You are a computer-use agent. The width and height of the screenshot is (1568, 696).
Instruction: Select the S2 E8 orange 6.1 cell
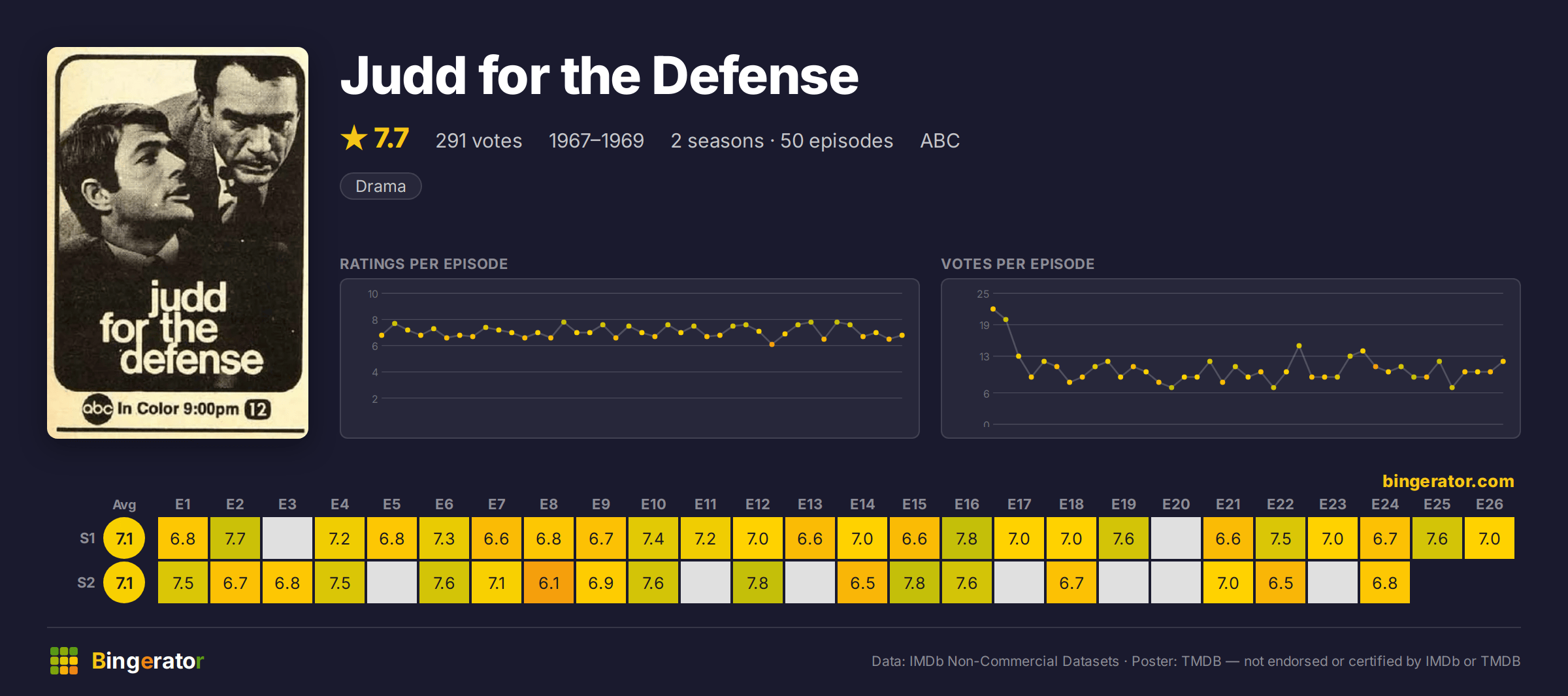[549, 583]
